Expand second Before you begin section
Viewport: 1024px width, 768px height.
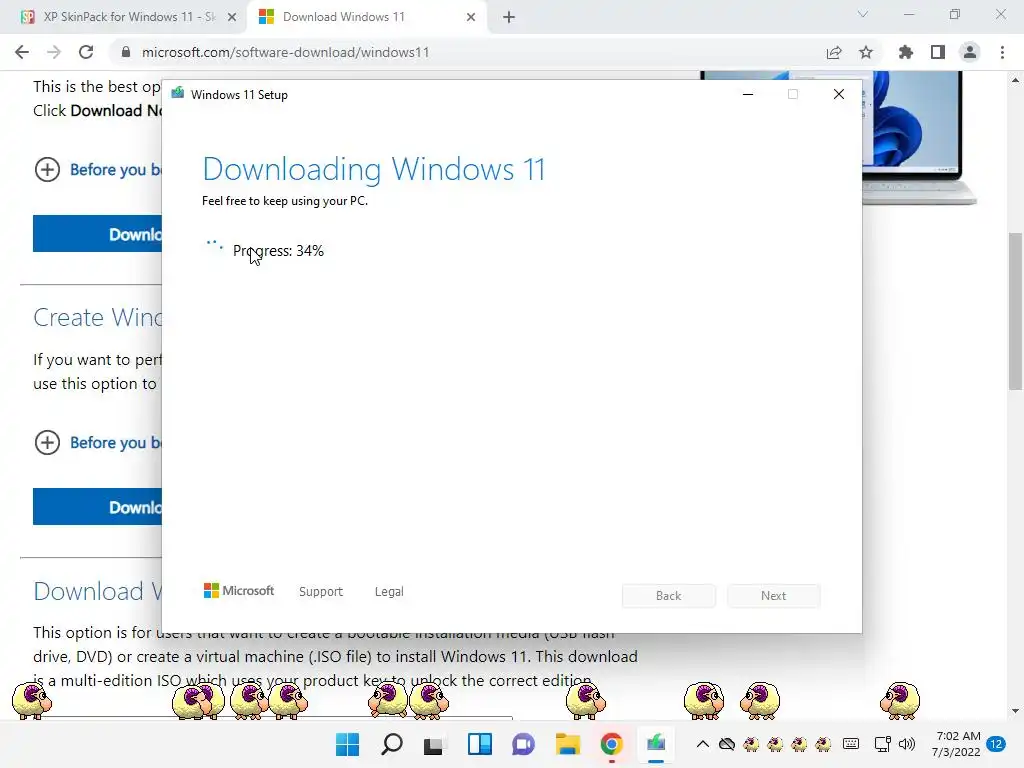click(98, 443)
